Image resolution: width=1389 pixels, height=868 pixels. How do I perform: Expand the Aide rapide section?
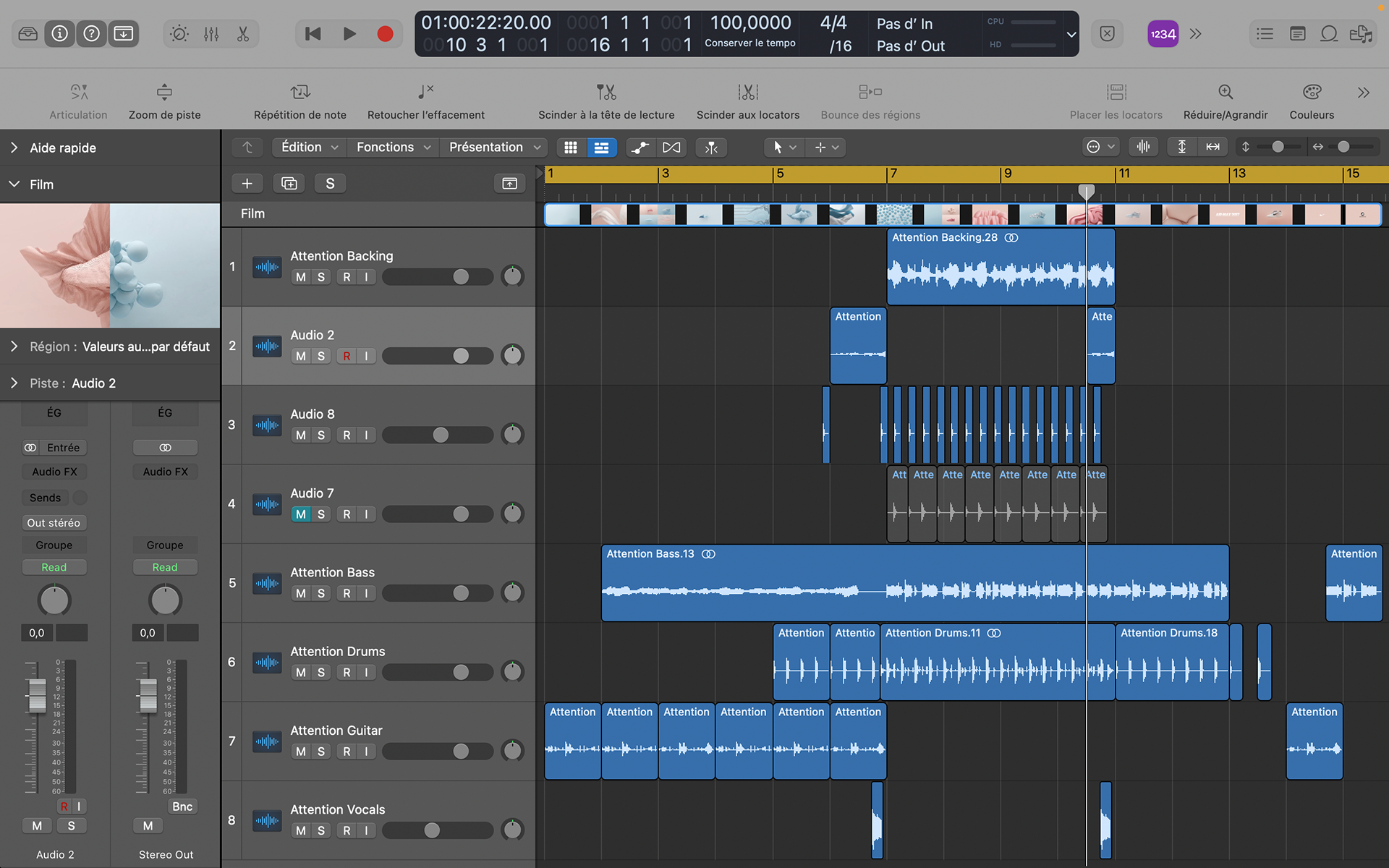(14, 148)
